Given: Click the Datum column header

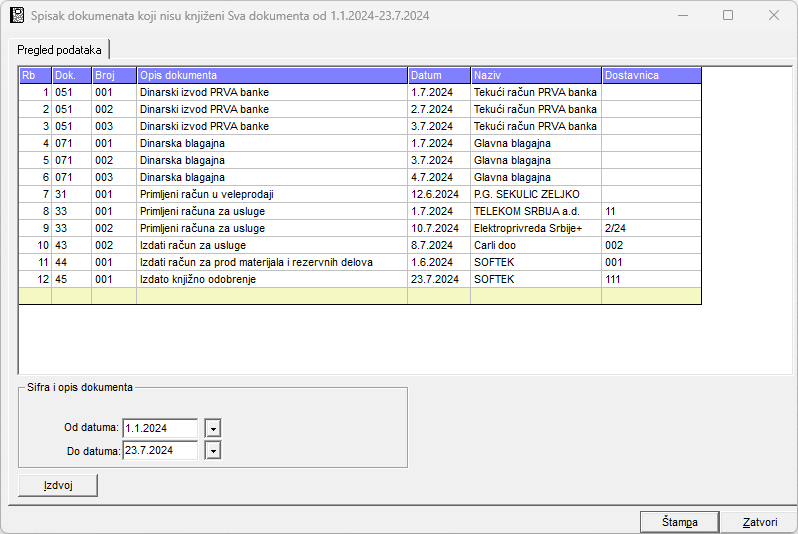Looking at the screenshot, I should pyautogui.click(x=438, y=75).
